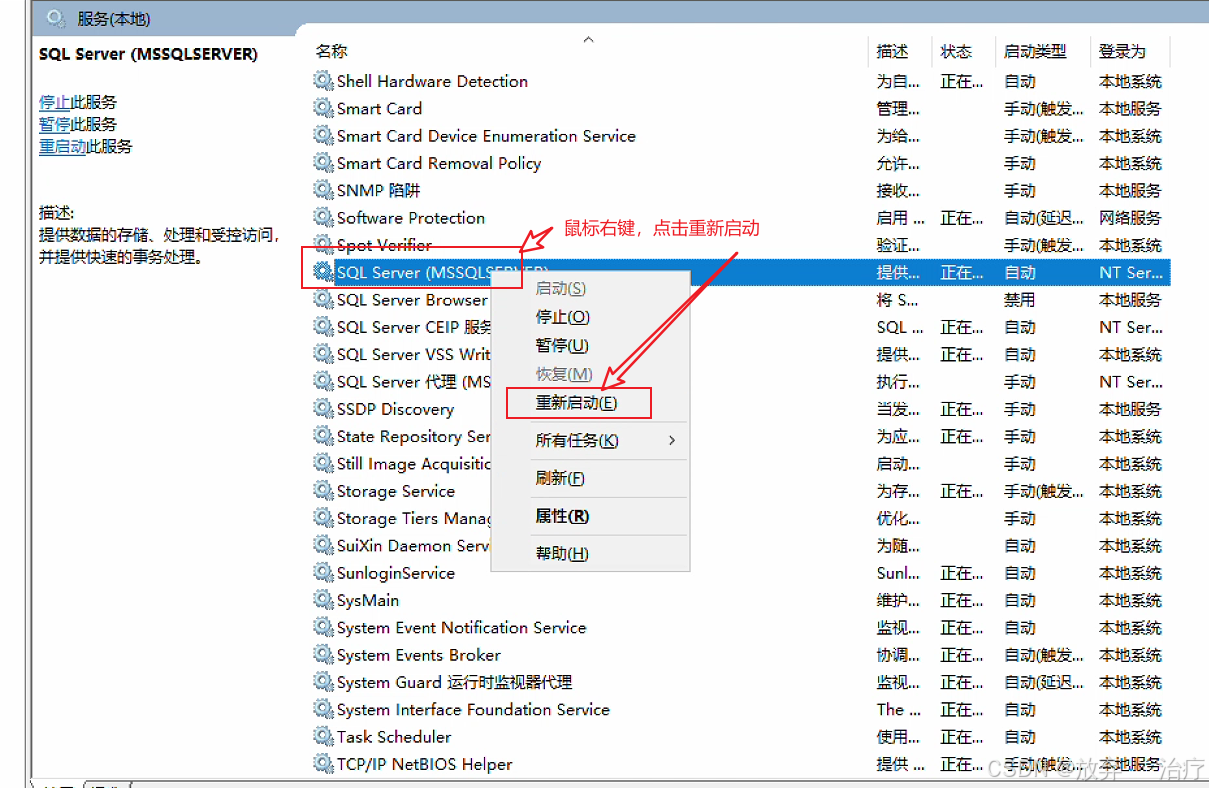The width and height of the screenshot is (1209, 788).
Task: Click the Task Scheduler service icon
Action: (322, 736)
